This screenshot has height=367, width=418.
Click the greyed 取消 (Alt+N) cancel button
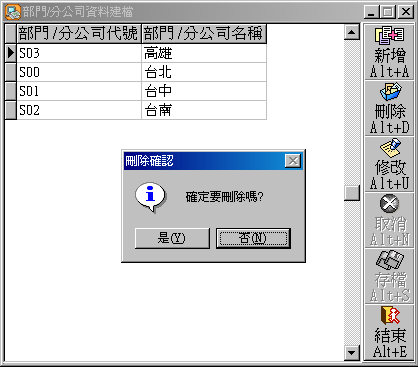click(x=389, y=220)
